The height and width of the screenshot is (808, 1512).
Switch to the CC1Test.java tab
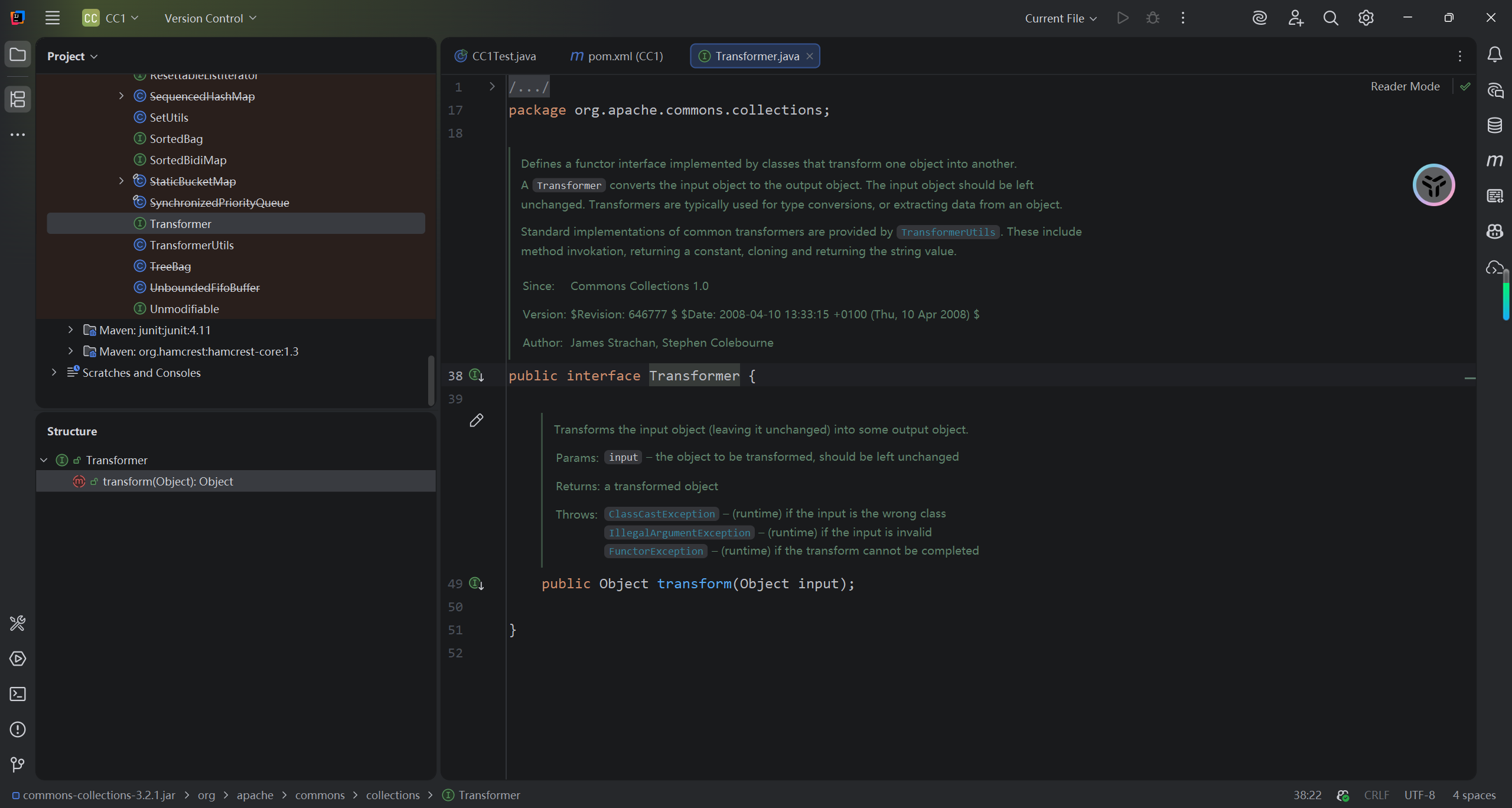[503, 56]
